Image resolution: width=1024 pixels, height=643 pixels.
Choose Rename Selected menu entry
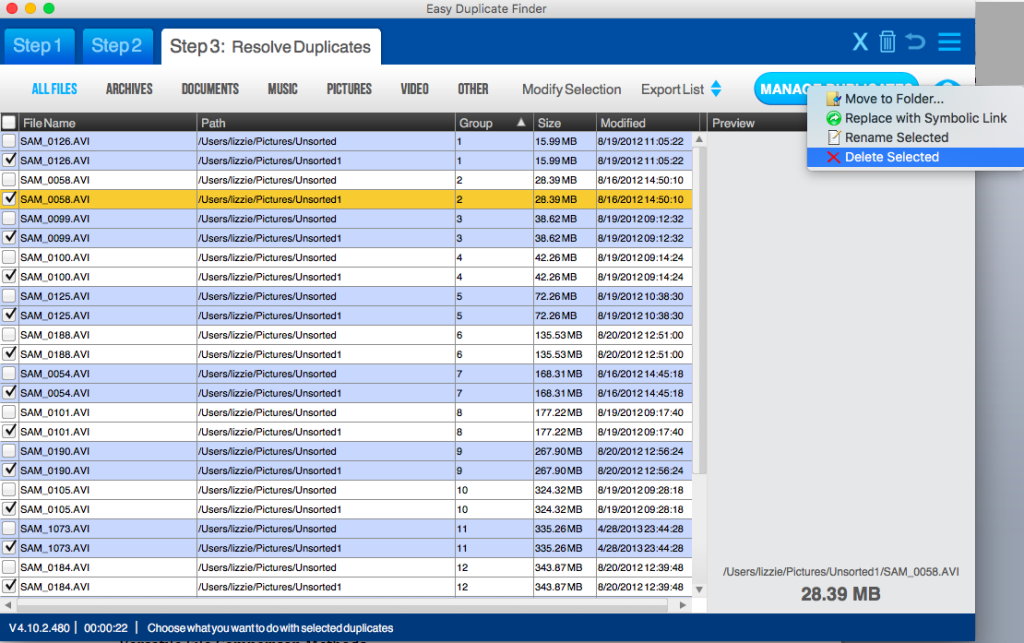(x=916, y=138)
